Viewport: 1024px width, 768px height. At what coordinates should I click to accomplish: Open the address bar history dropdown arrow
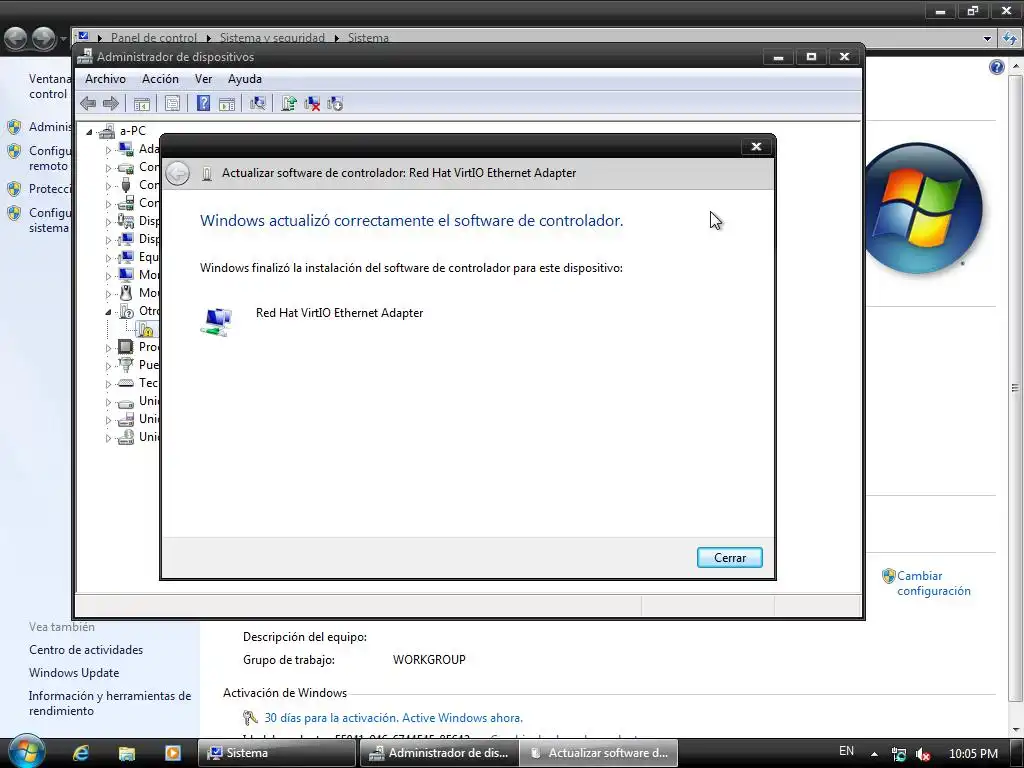coord(987,39)
